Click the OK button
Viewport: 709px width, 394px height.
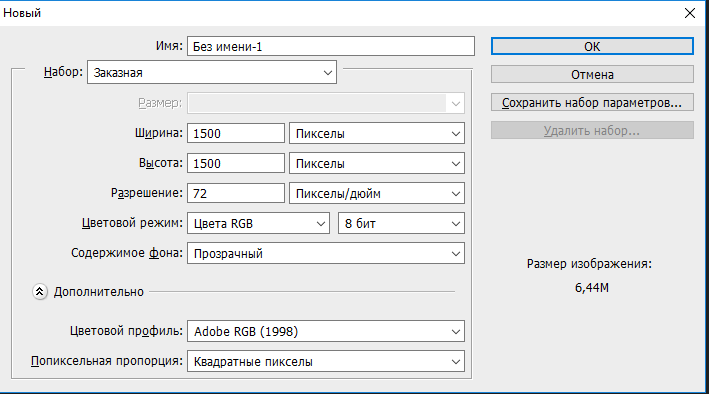pos(592,46)
